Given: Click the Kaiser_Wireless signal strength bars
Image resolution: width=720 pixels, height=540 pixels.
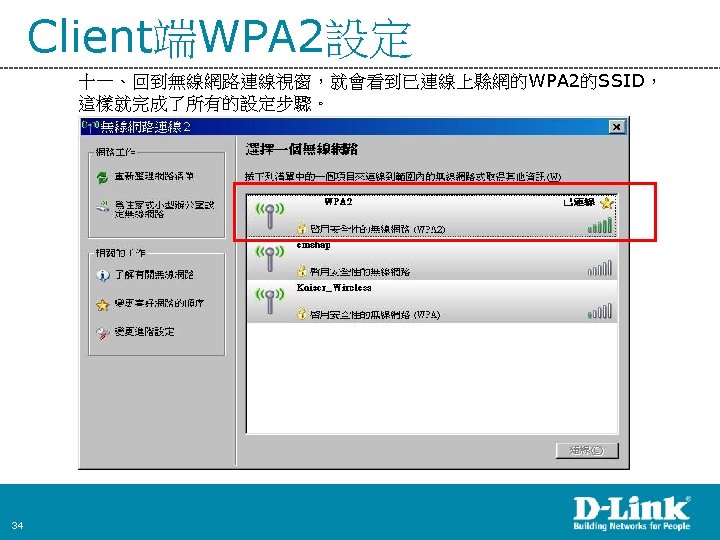Looking at the screenshot, I should [600, 311].
